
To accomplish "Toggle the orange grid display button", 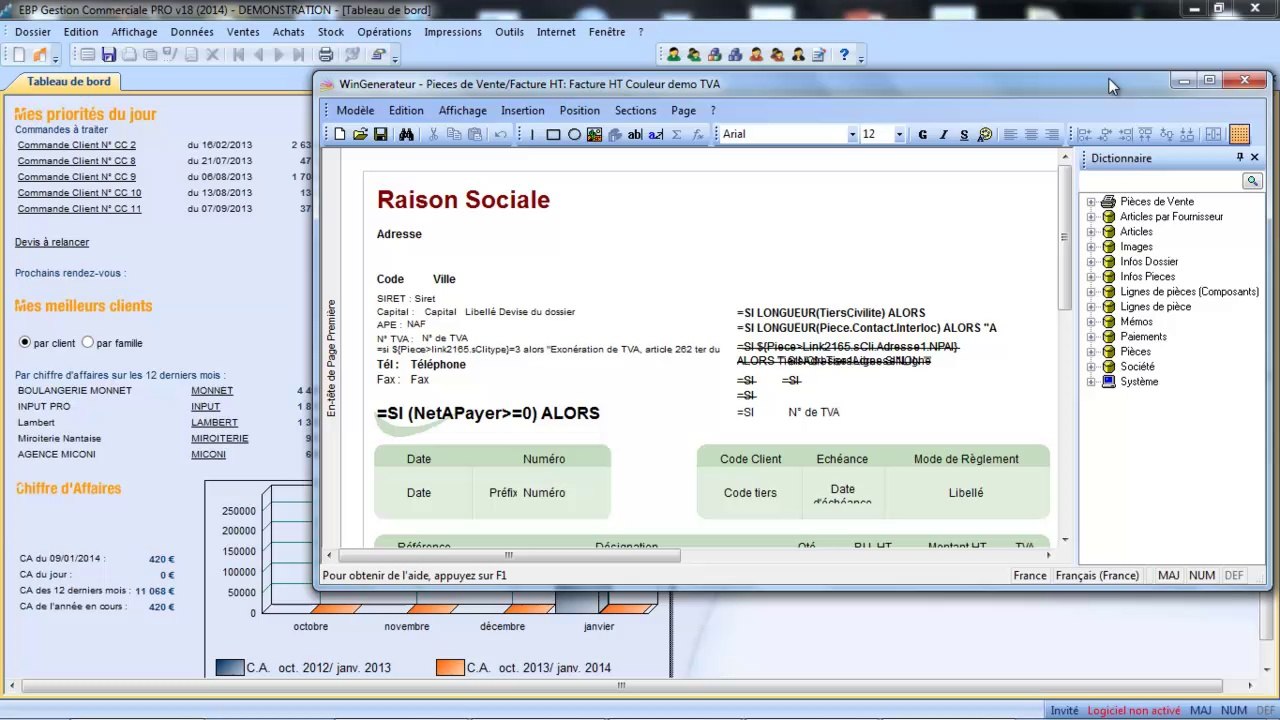I will 1239,134.
